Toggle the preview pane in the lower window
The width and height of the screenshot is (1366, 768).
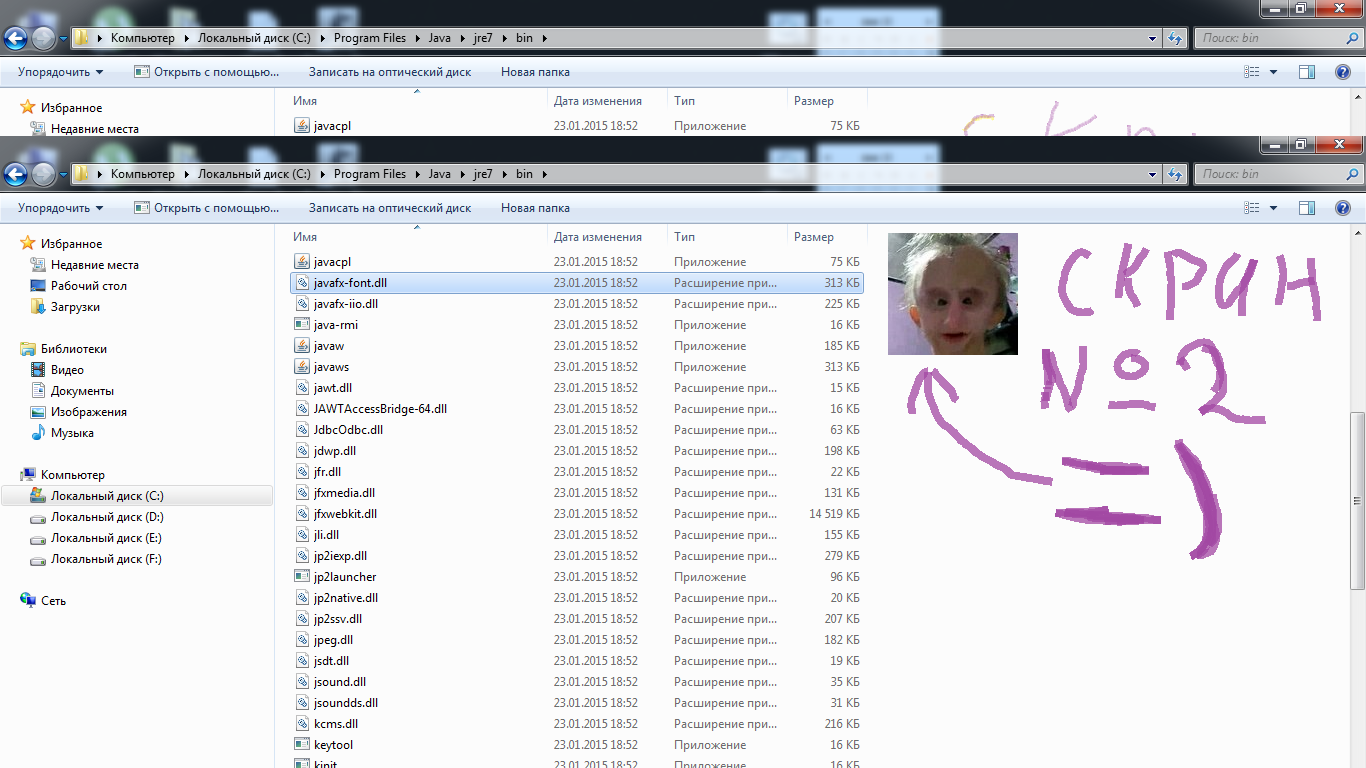pos(1306,208)
